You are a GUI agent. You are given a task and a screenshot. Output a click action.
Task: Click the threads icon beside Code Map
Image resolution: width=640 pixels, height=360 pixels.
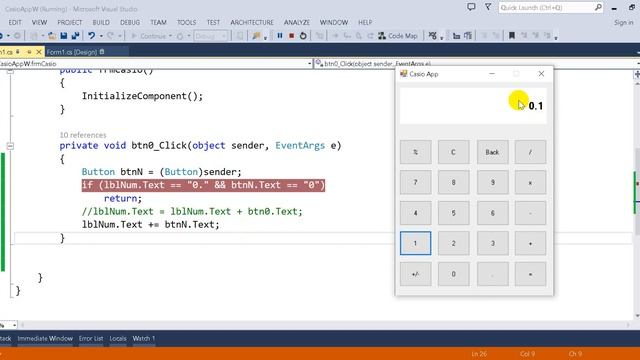click(432, 36)
